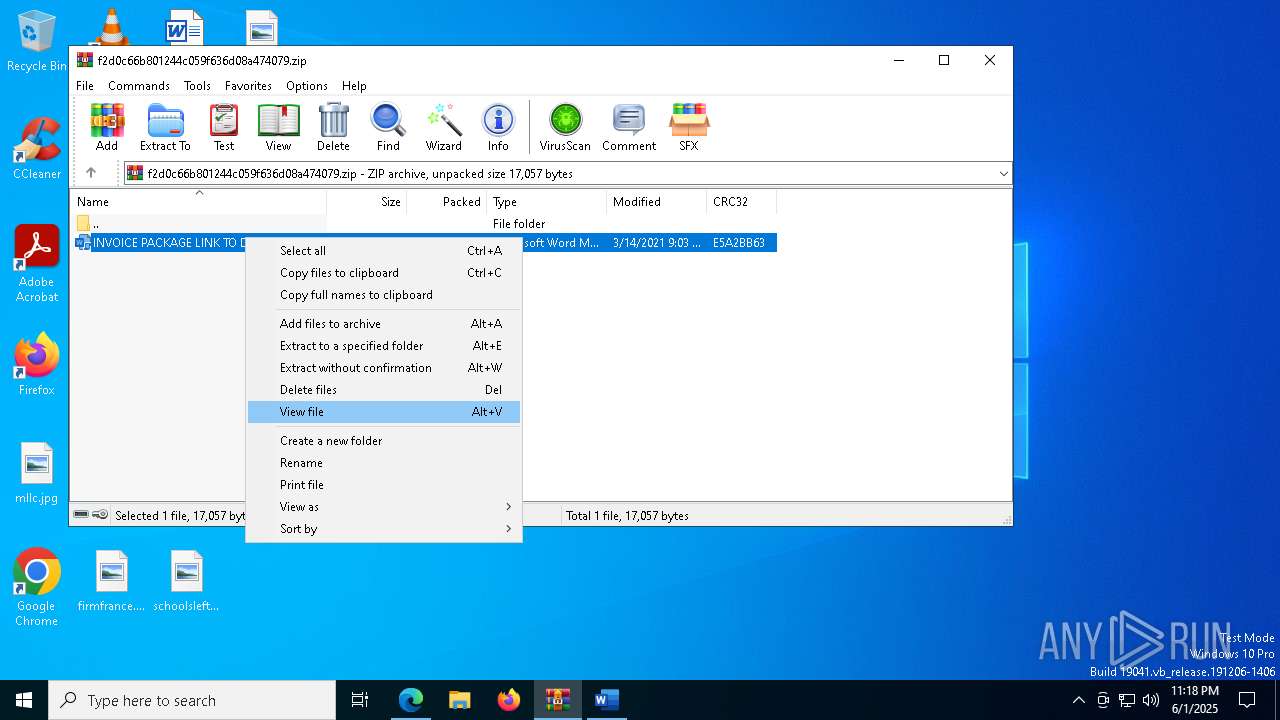Image resolution: width=1280 pixels, height=720 pixels.
Task: Show hidden system tray icons chevron
Action: pos(1078,700)
